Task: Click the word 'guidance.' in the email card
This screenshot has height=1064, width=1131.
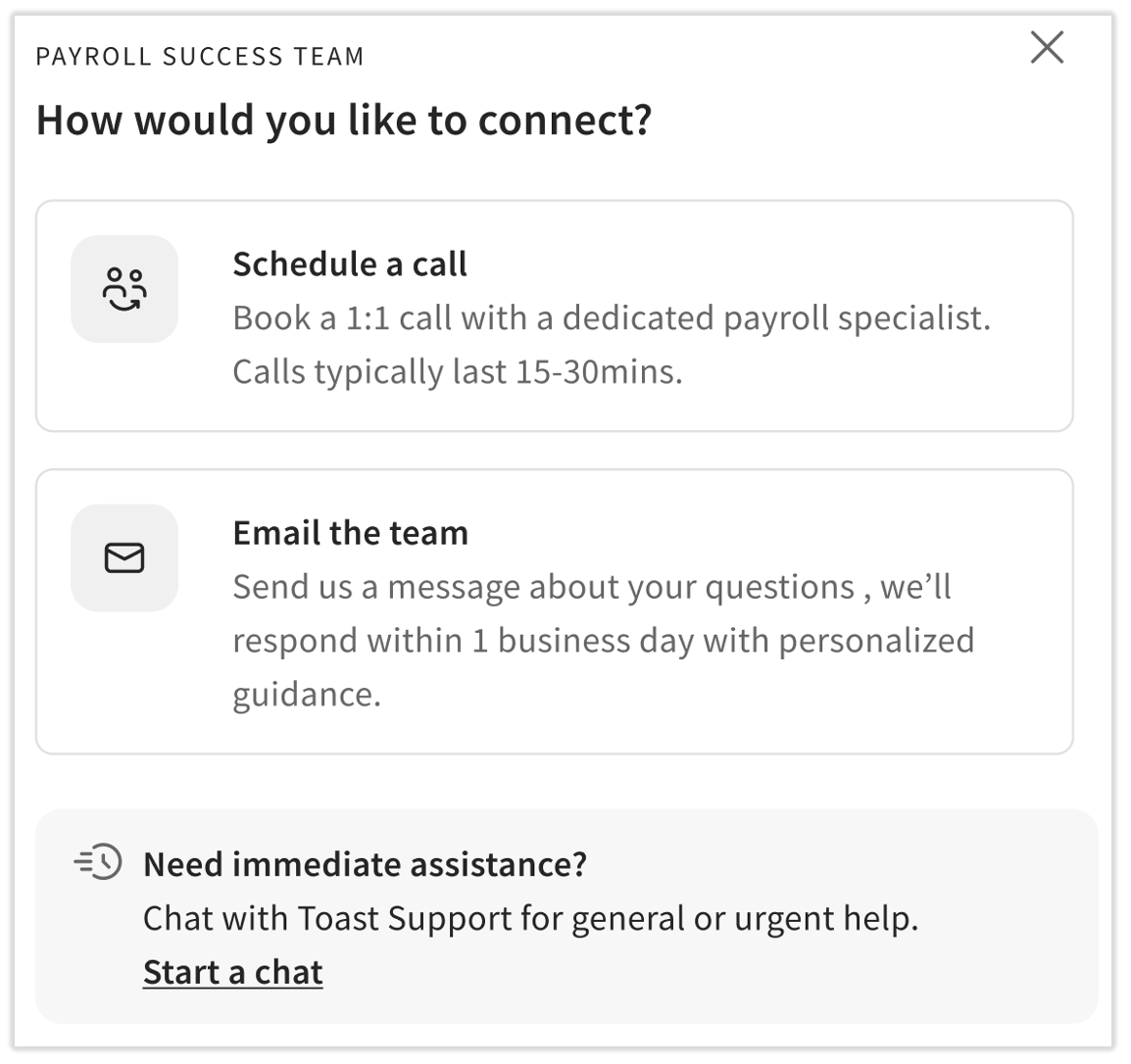Action: (306, 695)
